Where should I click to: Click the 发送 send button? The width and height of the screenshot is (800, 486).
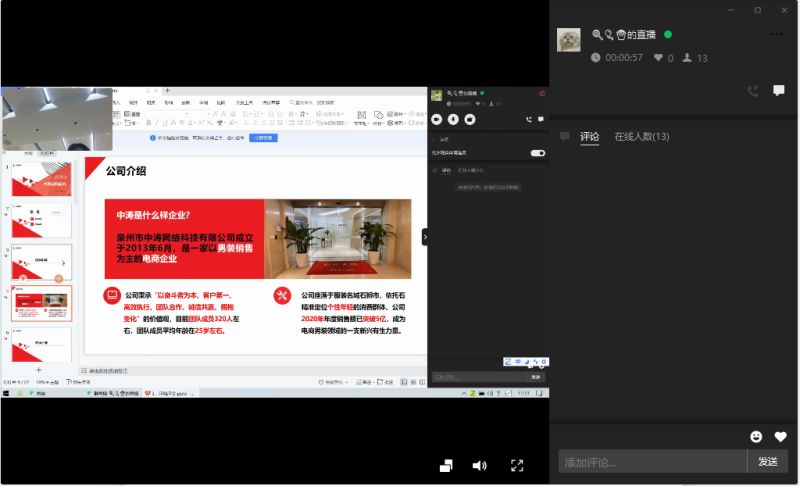(x=767, y=462)
